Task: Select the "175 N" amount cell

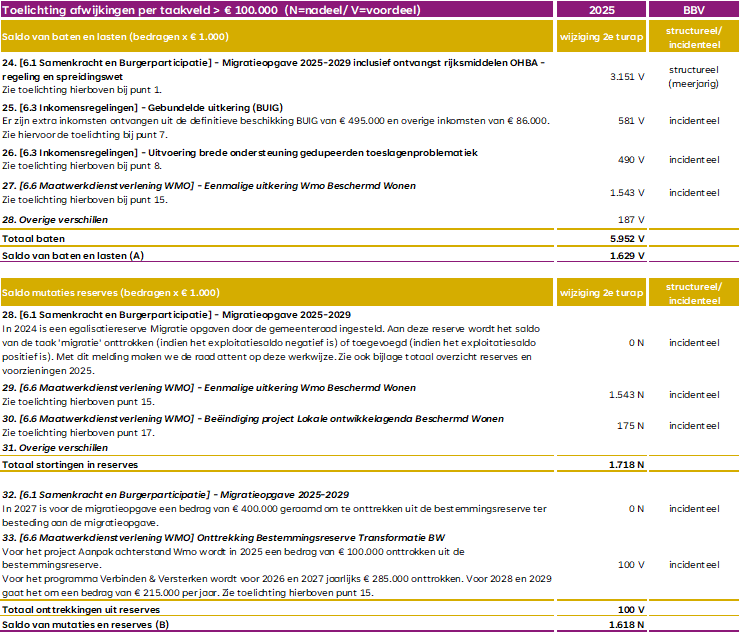Action: [631, 425]
